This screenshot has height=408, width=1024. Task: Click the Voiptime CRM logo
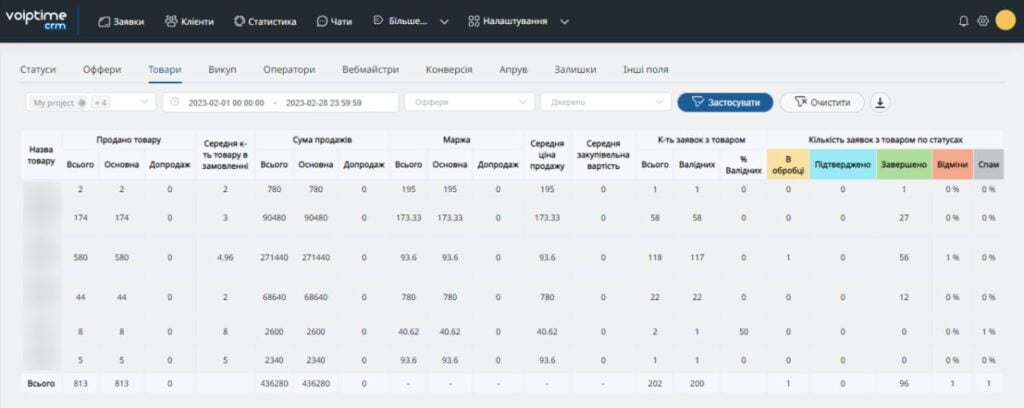36,20
